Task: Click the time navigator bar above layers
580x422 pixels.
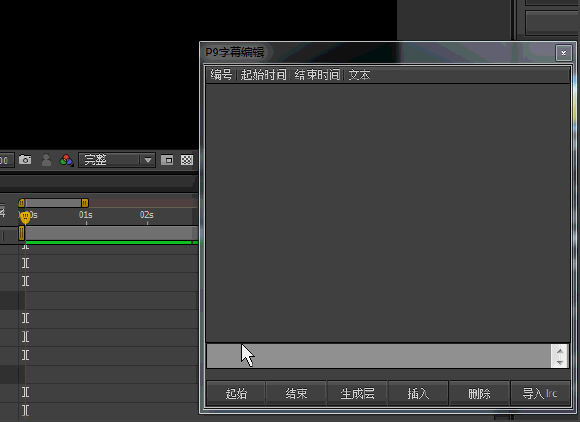Action: (111, 233)
